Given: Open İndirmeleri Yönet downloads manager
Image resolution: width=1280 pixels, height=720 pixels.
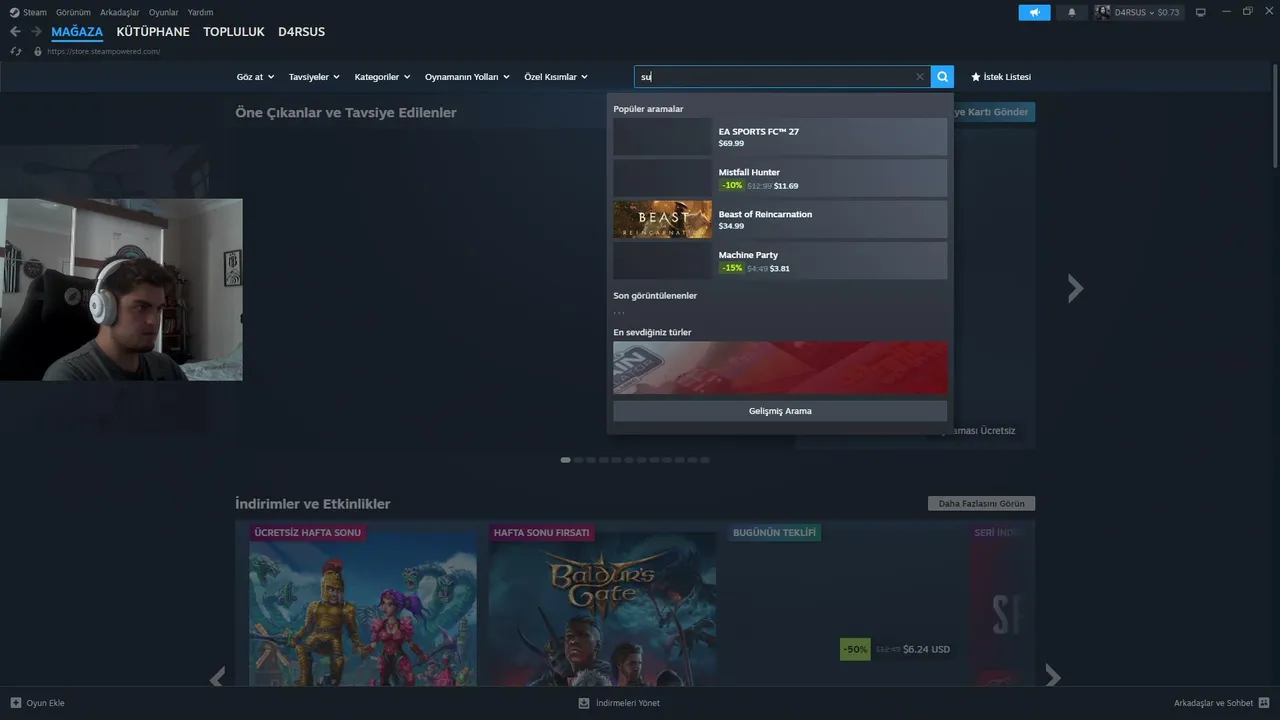Looking at the screenshot, I should point(619,703).
